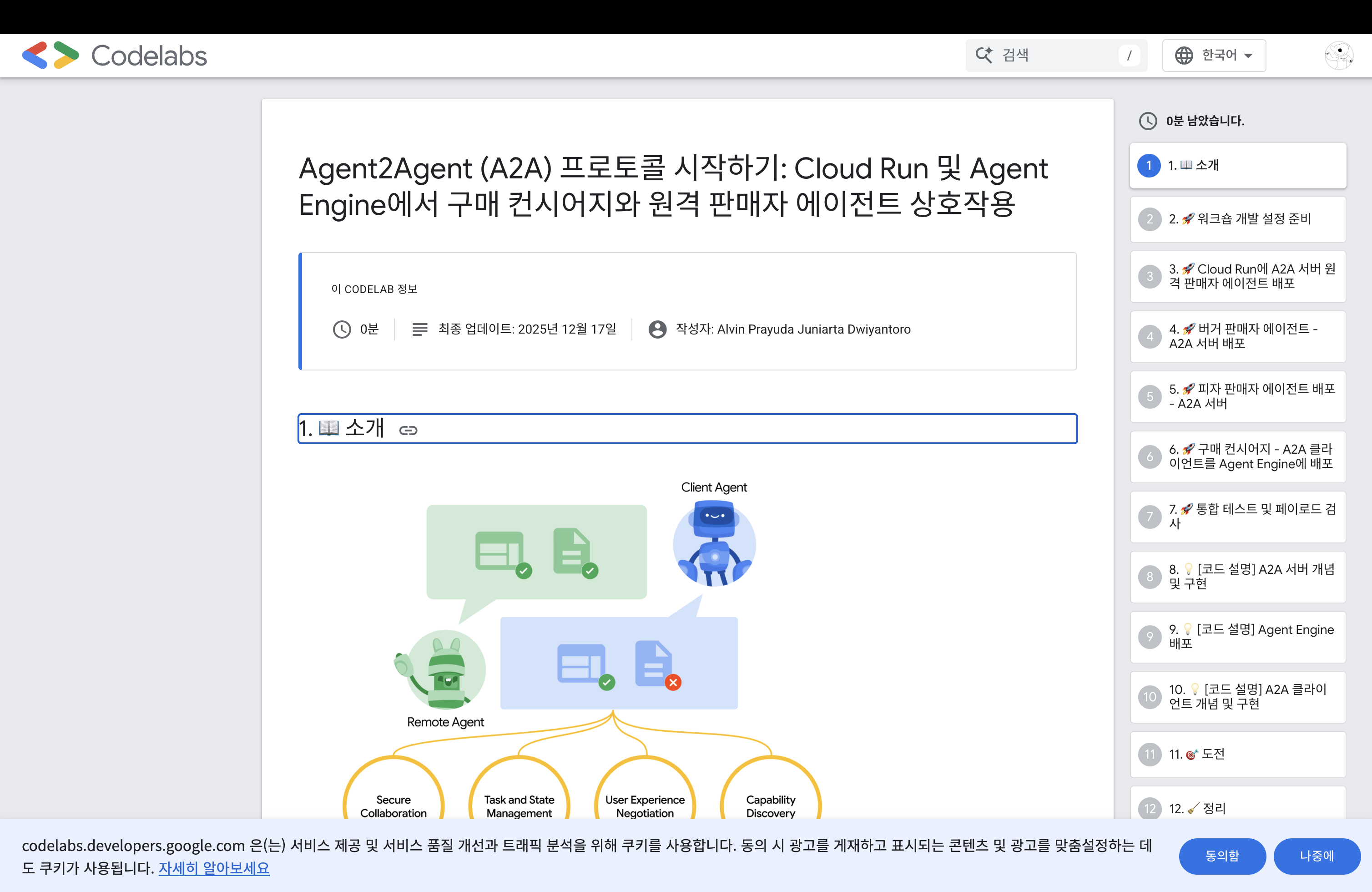The image size is (1372, 892).
Task: Click the Codelabs logo icon
Action: pos(51,56)
